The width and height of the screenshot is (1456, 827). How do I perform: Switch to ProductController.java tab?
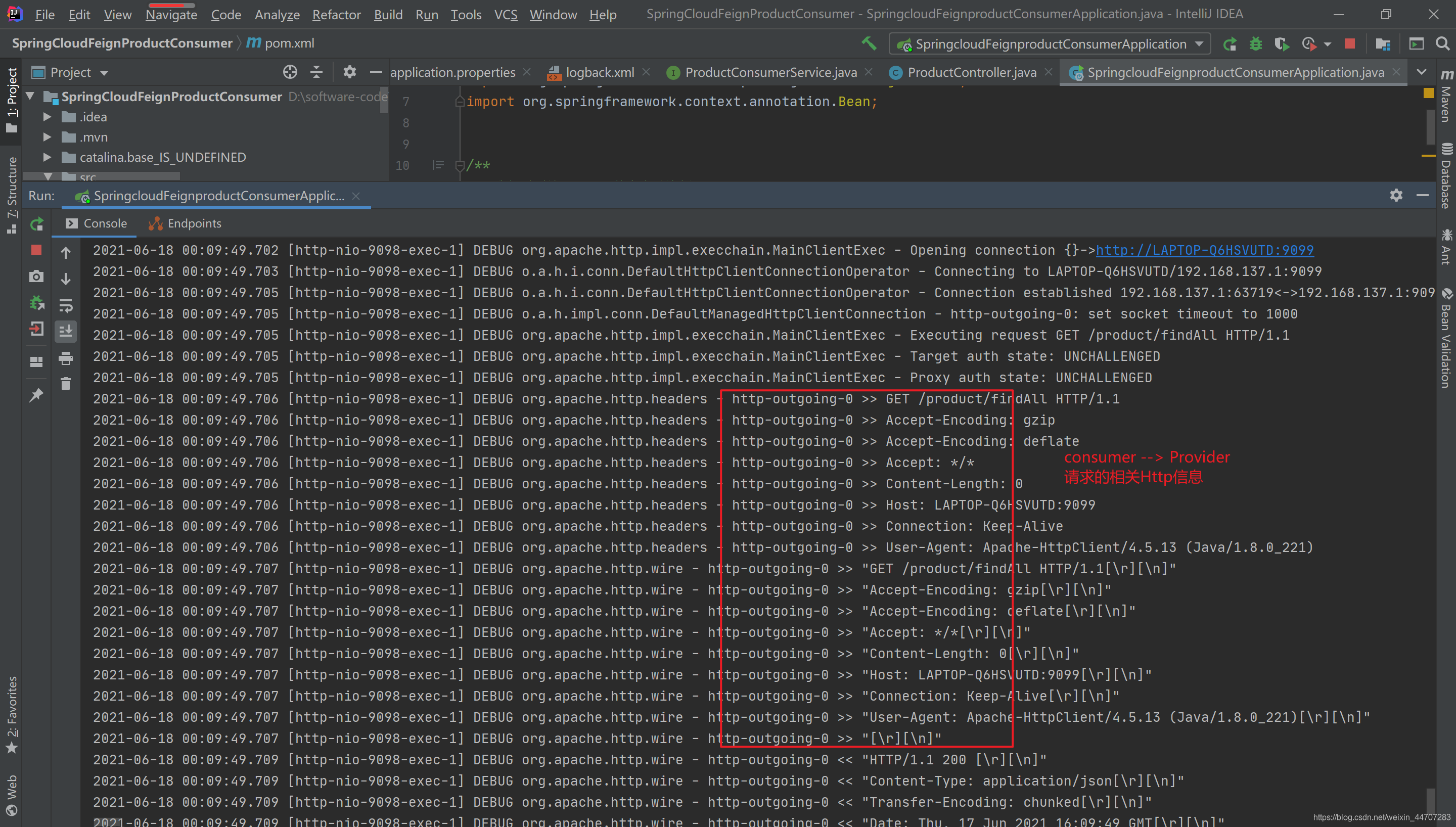pos(972,73)
